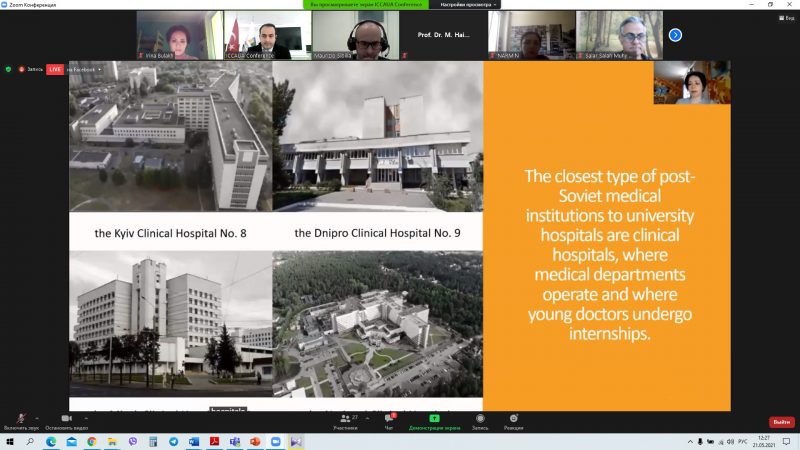
Task: Expand participants options arrow
Action: click(x=367, y=418)
